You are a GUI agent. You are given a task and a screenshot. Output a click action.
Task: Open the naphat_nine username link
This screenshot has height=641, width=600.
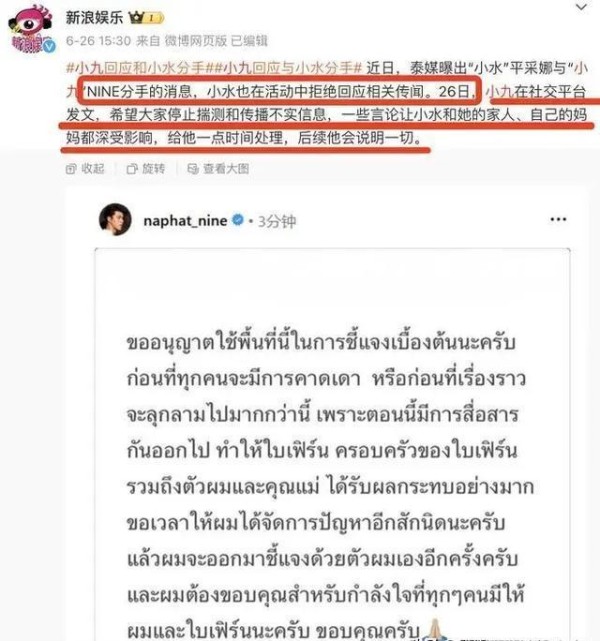[x=185, y=221]
